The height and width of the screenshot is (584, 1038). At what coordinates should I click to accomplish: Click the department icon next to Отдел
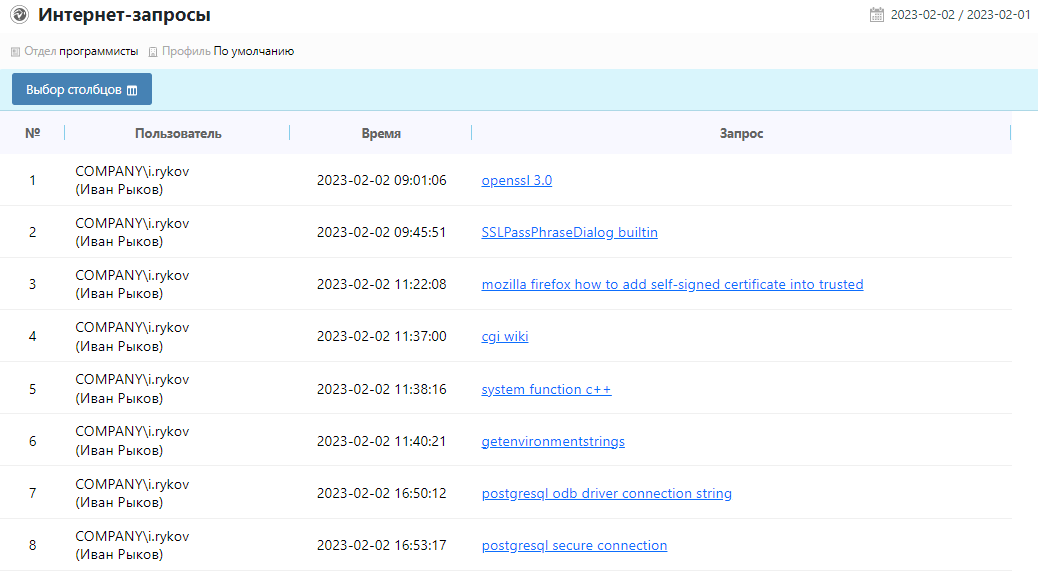click(15, 52)
